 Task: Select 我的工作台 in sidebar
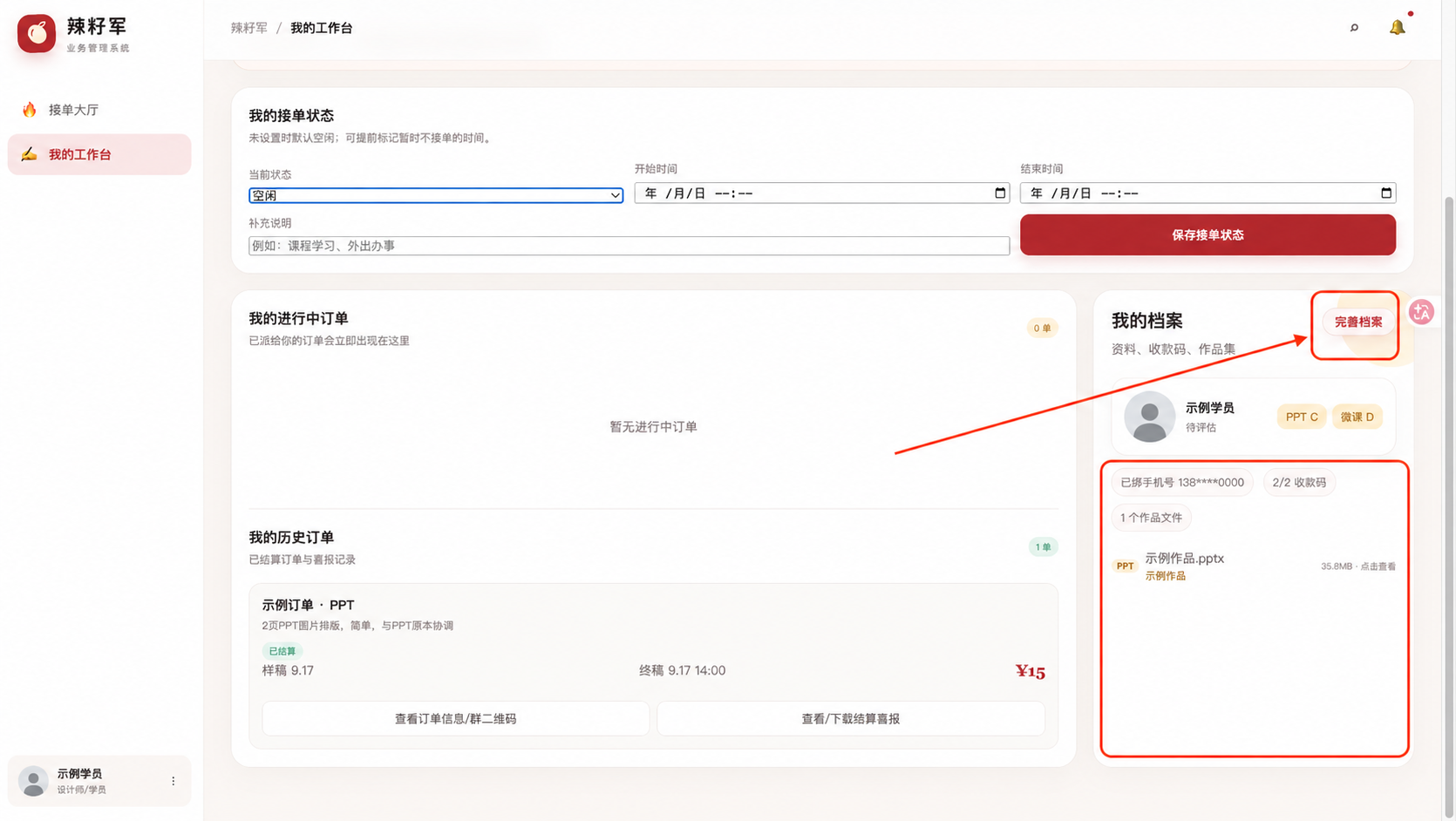[99, 154]
